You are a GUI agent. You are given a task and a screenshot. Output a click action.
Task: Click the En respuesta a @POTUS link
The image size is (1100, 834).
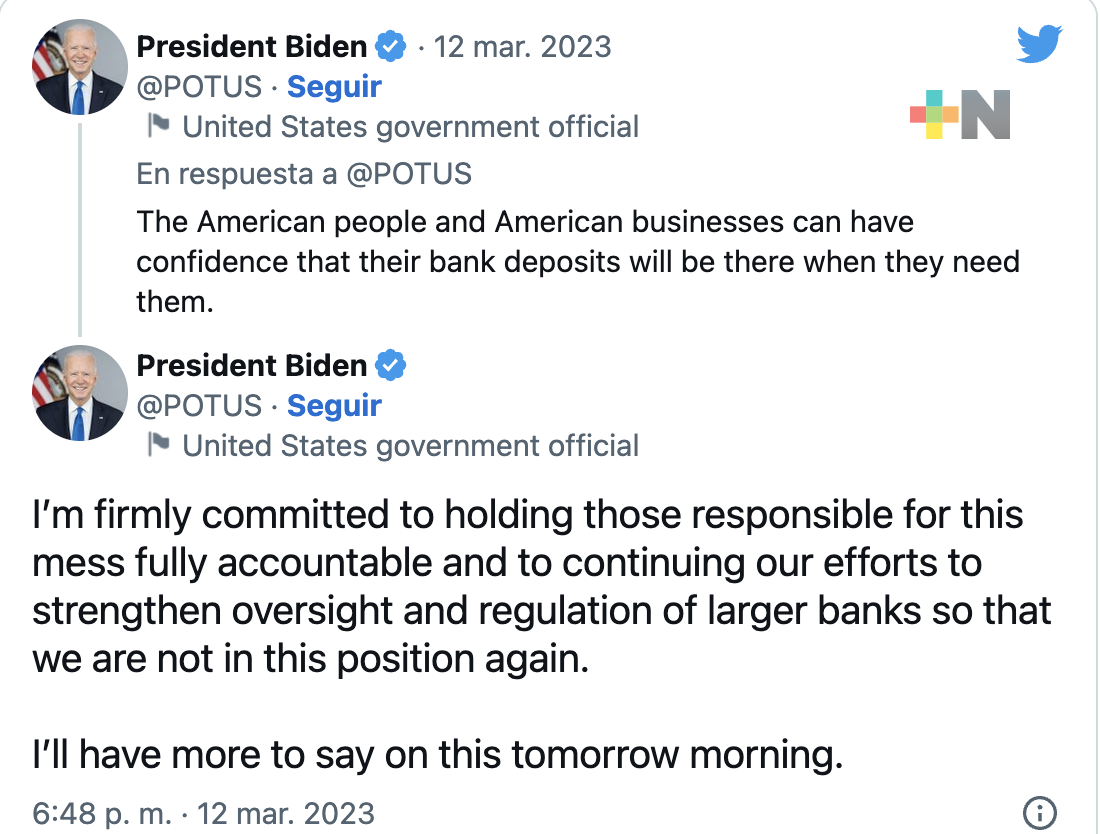pyautogui.click(x=303, y=174)
